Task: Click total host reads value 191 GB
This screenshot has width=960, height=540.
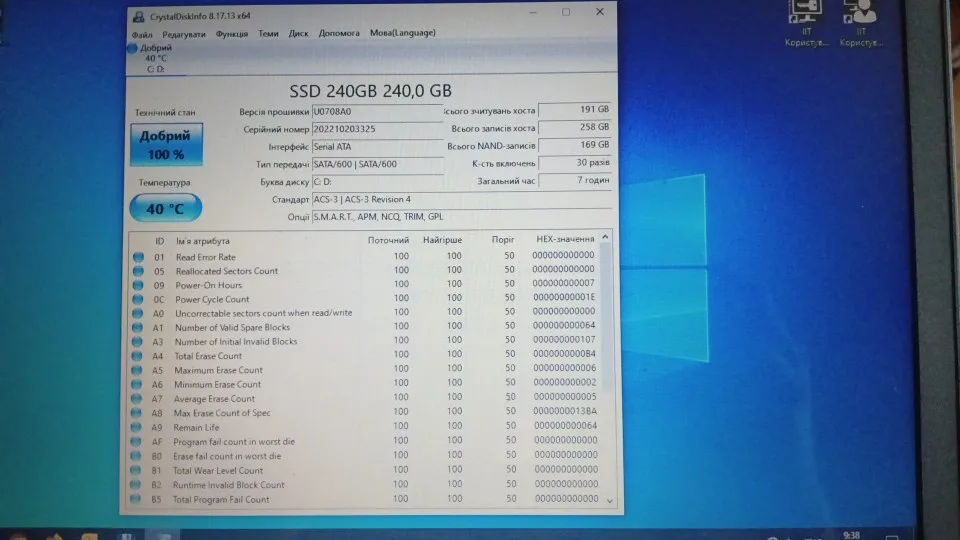Action: pyautogui.click(x=574, y=110)
